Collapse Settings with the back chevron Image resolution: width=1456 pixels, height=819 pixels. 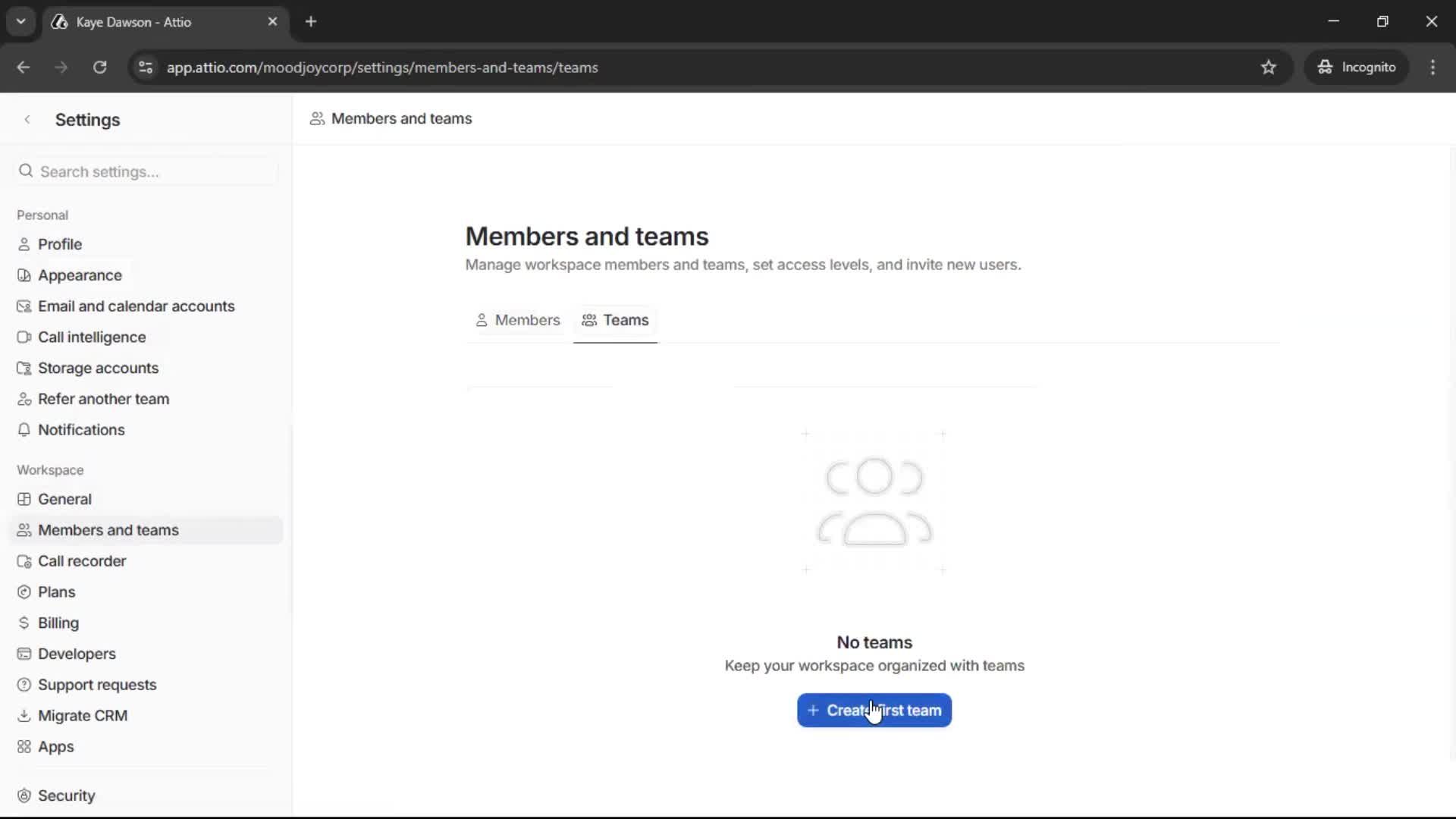coord(27,119)
